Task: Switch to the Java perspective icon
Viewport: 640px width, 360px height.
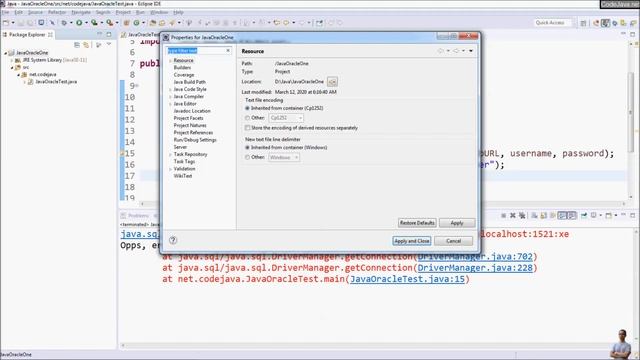Action: coord(605,23)
